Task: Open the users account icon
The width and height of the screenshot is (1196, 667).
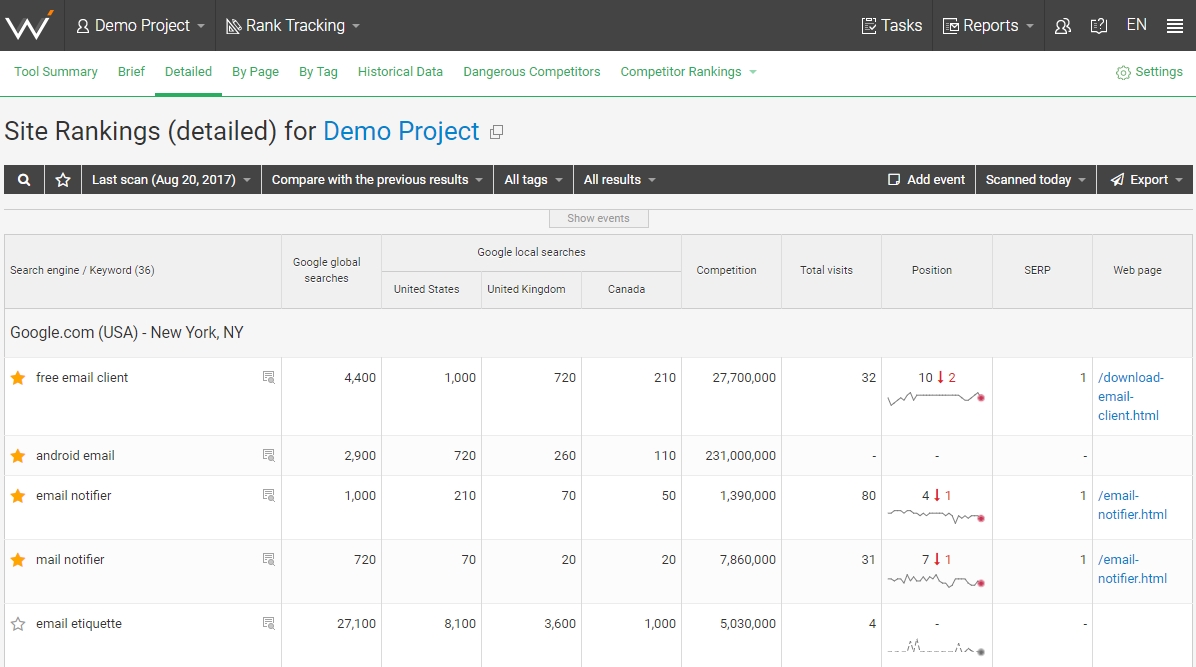Action: point(1063,26)
